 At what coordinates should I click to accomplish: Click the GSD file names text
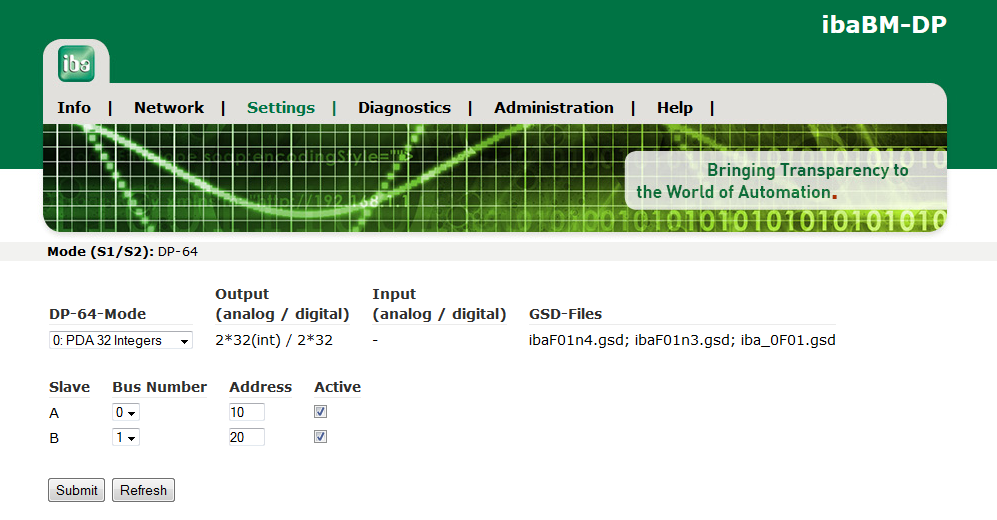[x=682, y=340]
